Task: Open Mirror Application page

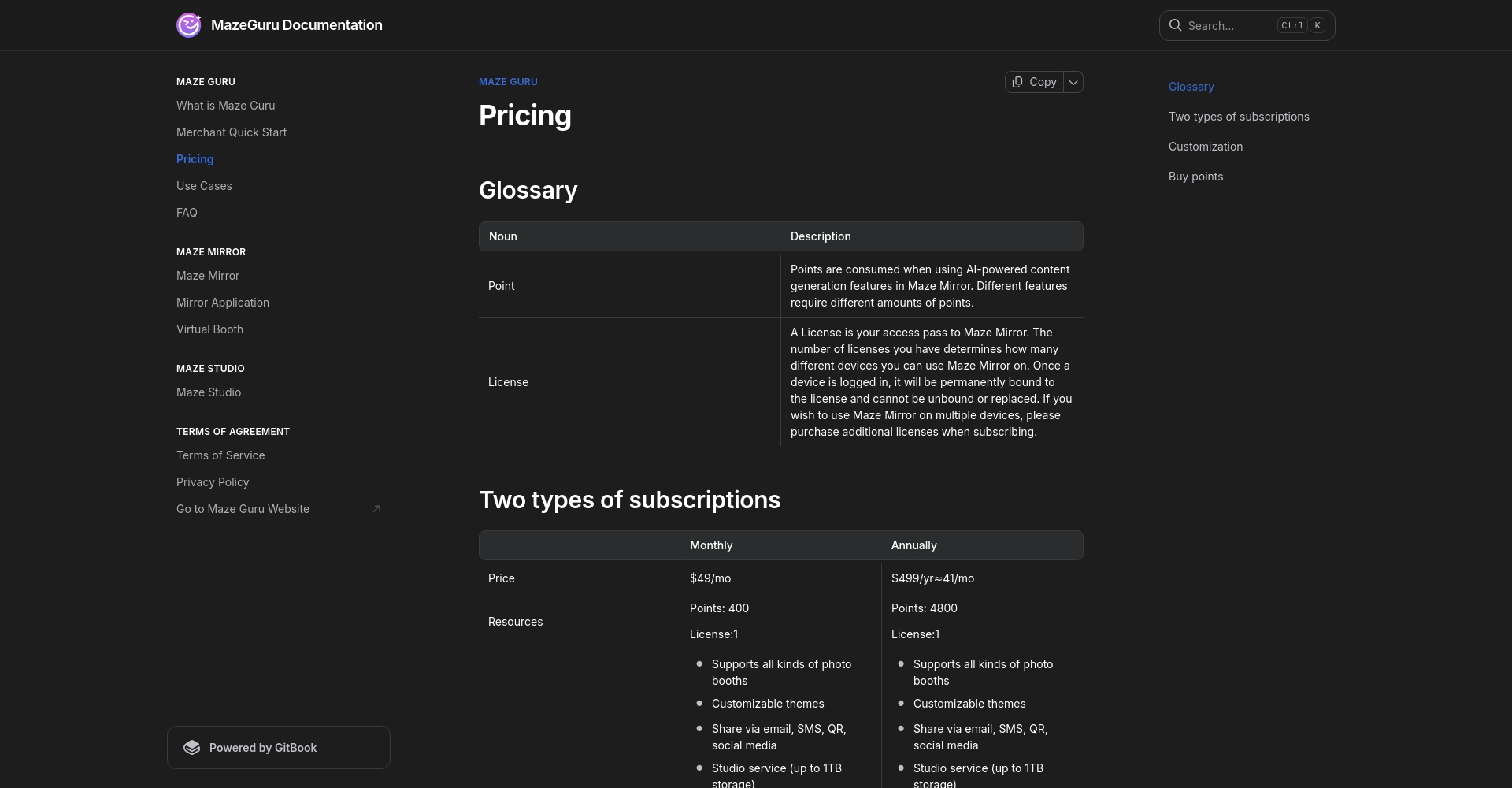Action: point(223,303)
